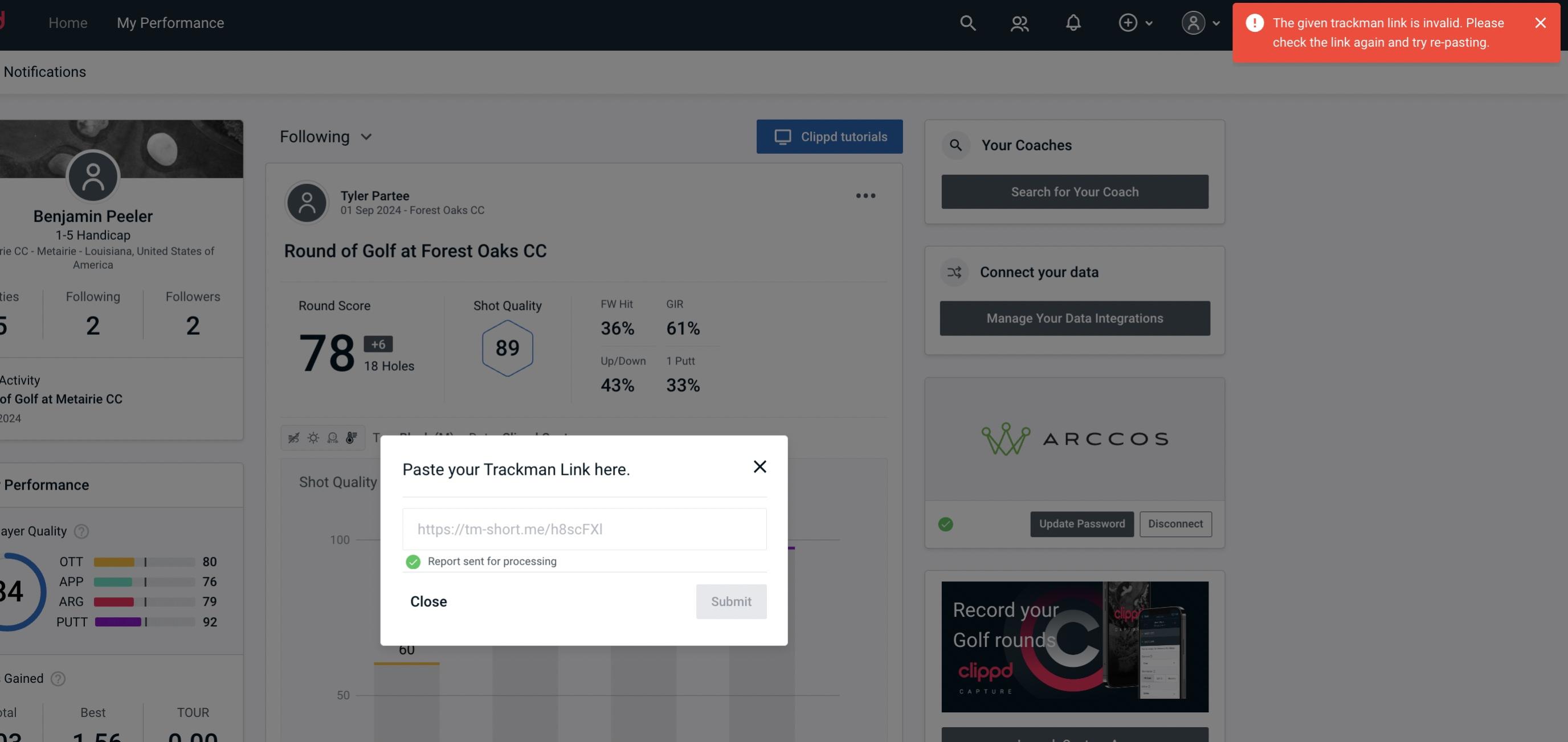Expand the Following feed dropdown
Screen dimensions: 1568x742
(x=326, y=136)
